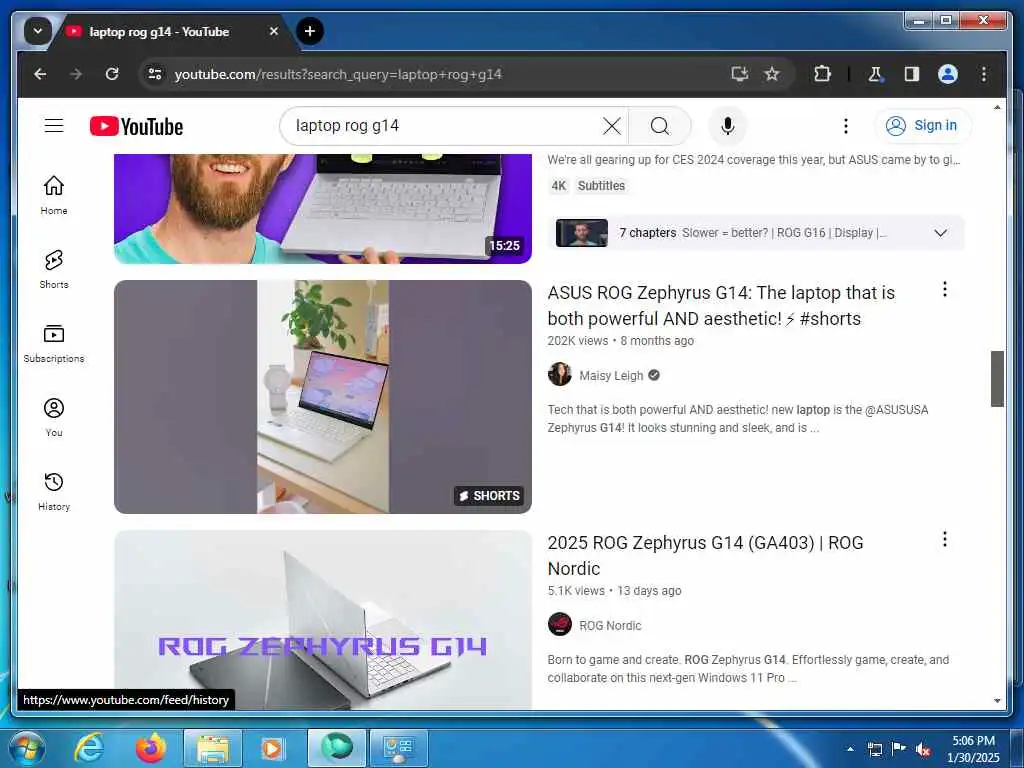Click the Subtitles badge

pyautogui.click(x=601, y=185)
